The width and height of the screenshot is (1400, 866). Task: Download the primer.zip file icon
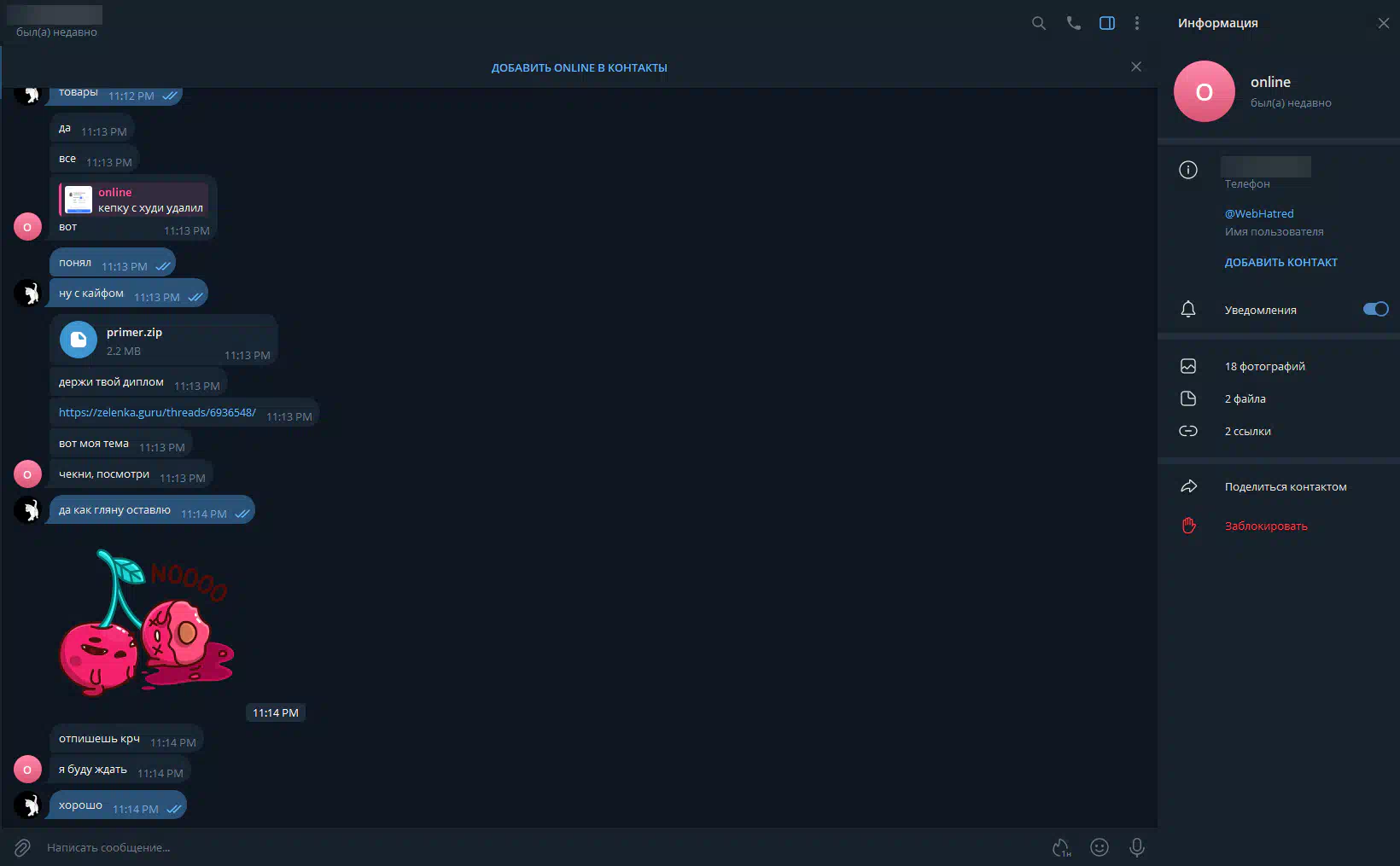click(x=79, y=340)
